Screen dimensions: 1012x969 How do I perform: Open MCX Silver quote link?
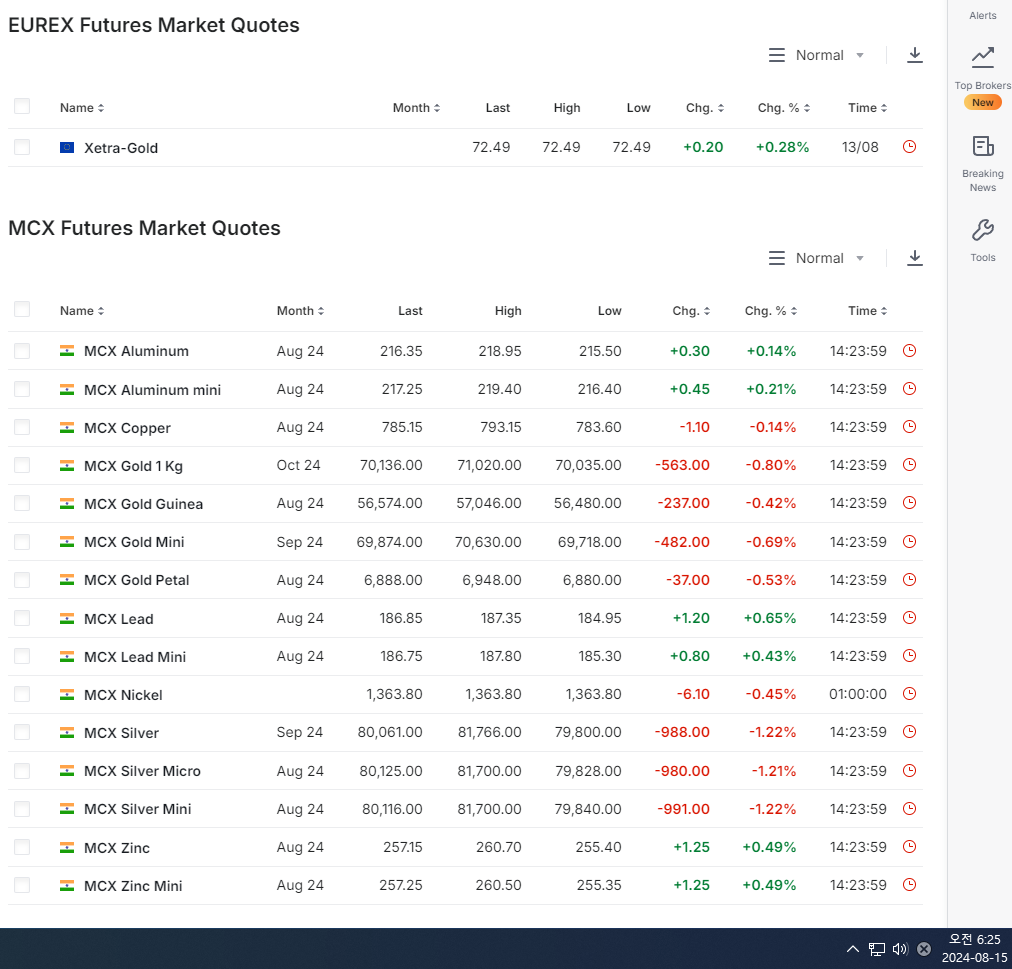[121, 733]
